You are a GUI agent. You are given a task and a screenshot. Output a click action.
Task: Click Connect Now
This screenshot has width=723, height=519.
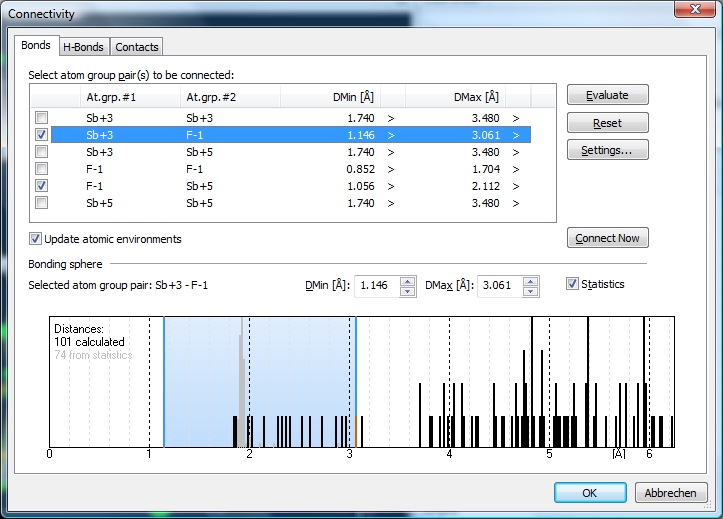point(607,238)
